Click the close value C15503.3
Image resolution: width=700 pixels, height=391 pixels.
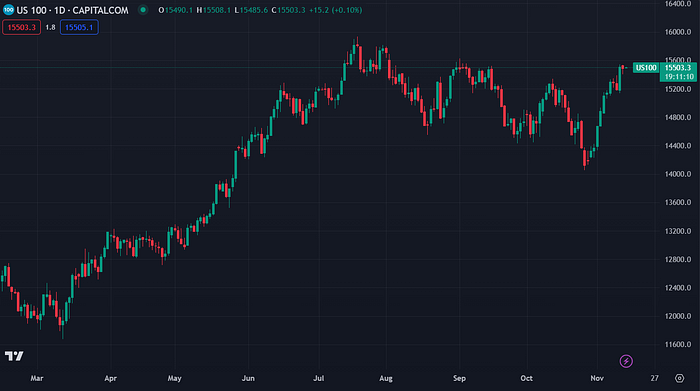point(288,10)
